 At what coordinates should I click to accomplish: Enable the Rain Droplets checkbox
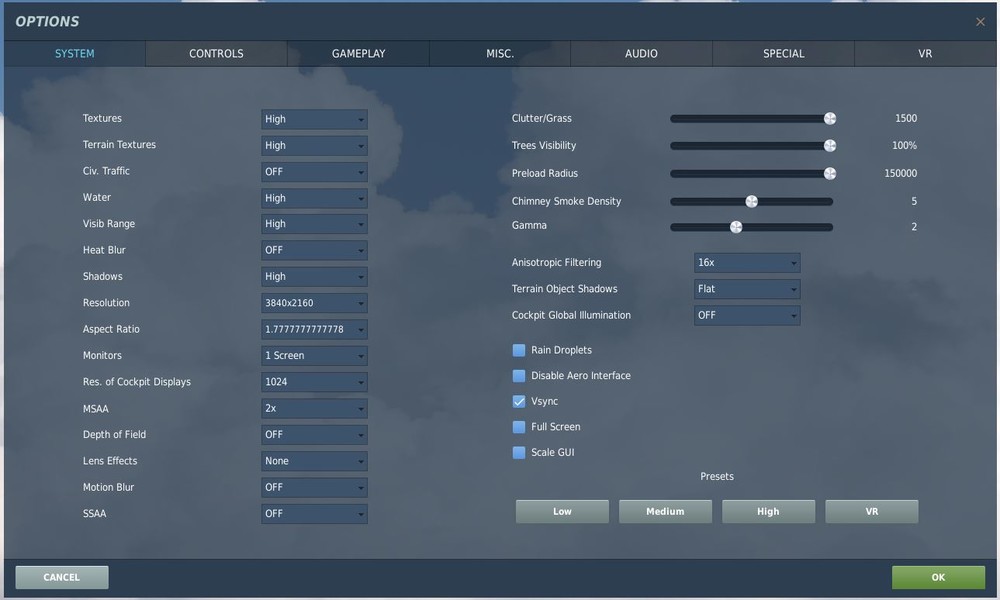click(x=518, y=350)
